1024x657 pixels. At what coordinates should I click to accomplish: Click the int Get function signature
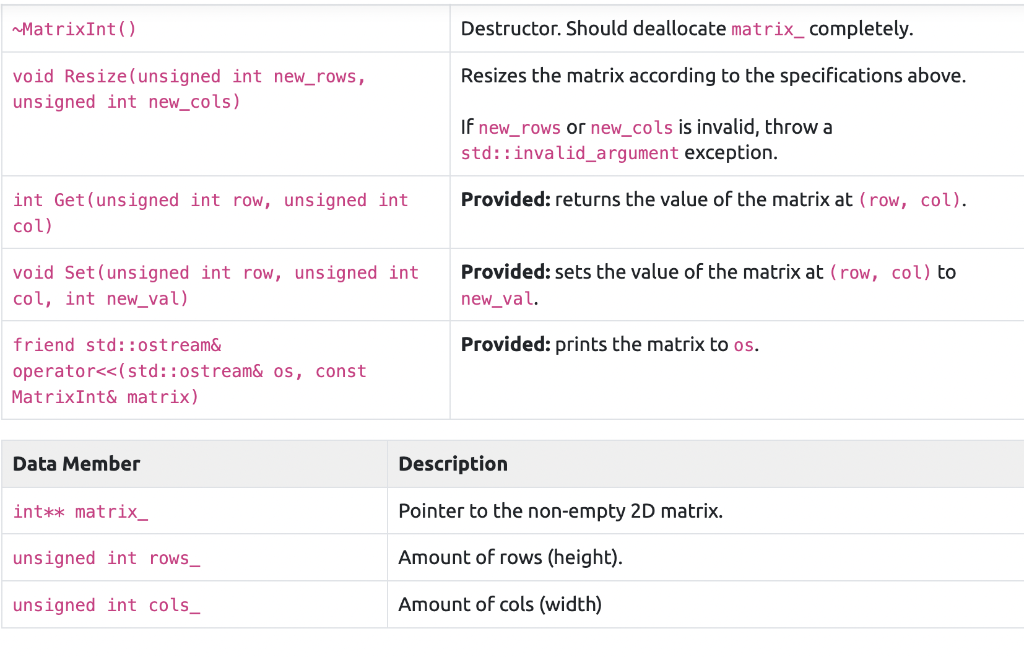[x=210, y=213]
